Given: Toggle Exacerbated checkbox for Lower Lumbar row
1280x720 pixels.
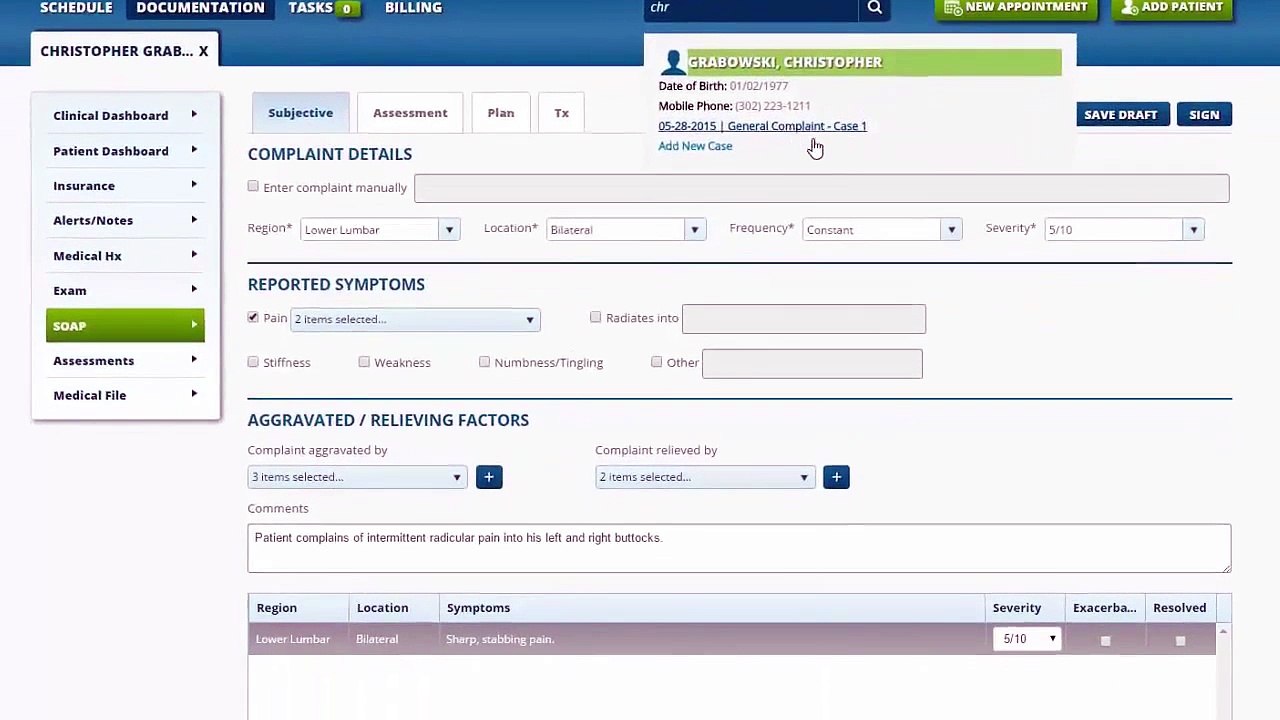Looking at the screenshot, I should point(1105,640).
